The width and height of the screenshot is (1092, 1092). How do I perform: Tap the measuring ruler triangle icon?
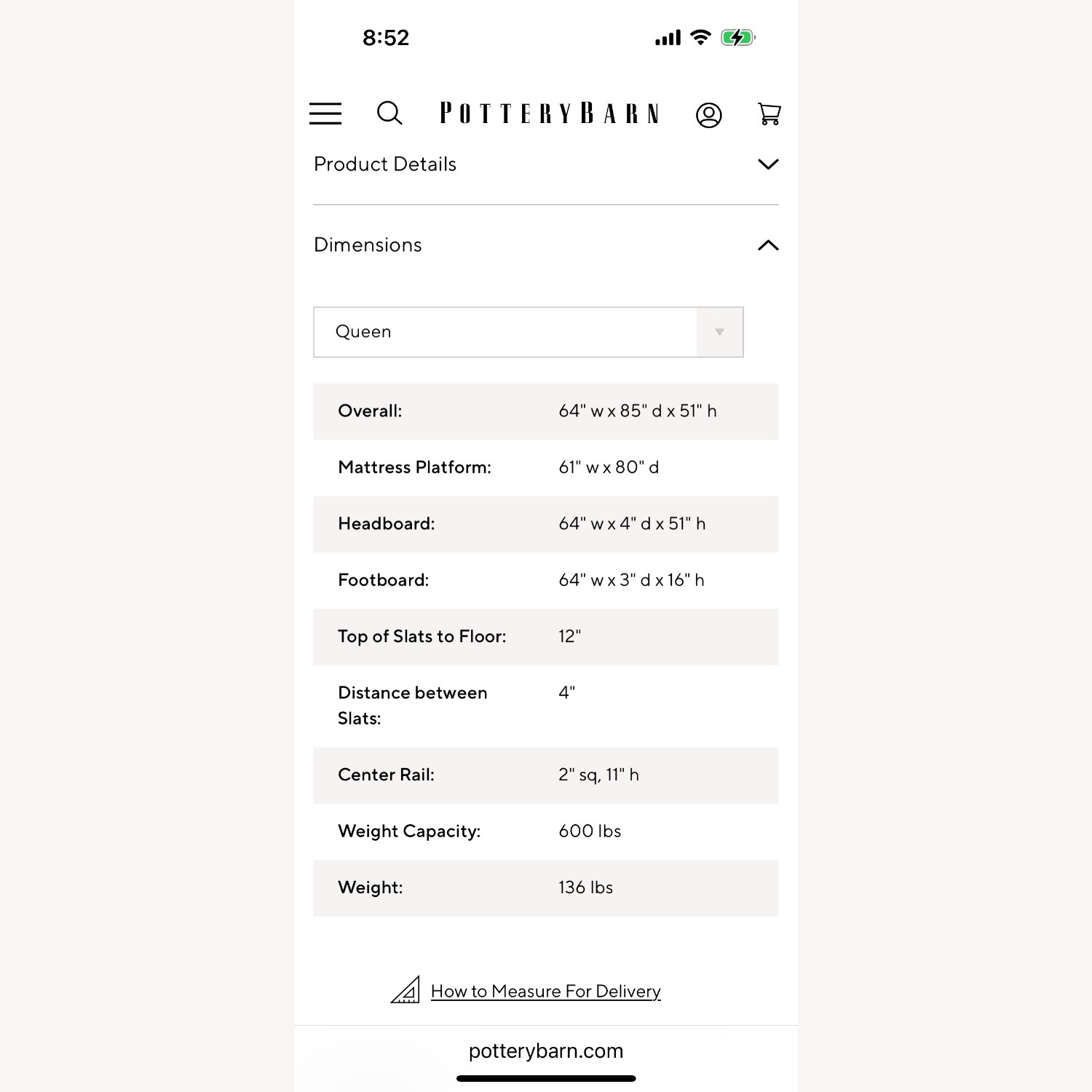coord(405,990)
